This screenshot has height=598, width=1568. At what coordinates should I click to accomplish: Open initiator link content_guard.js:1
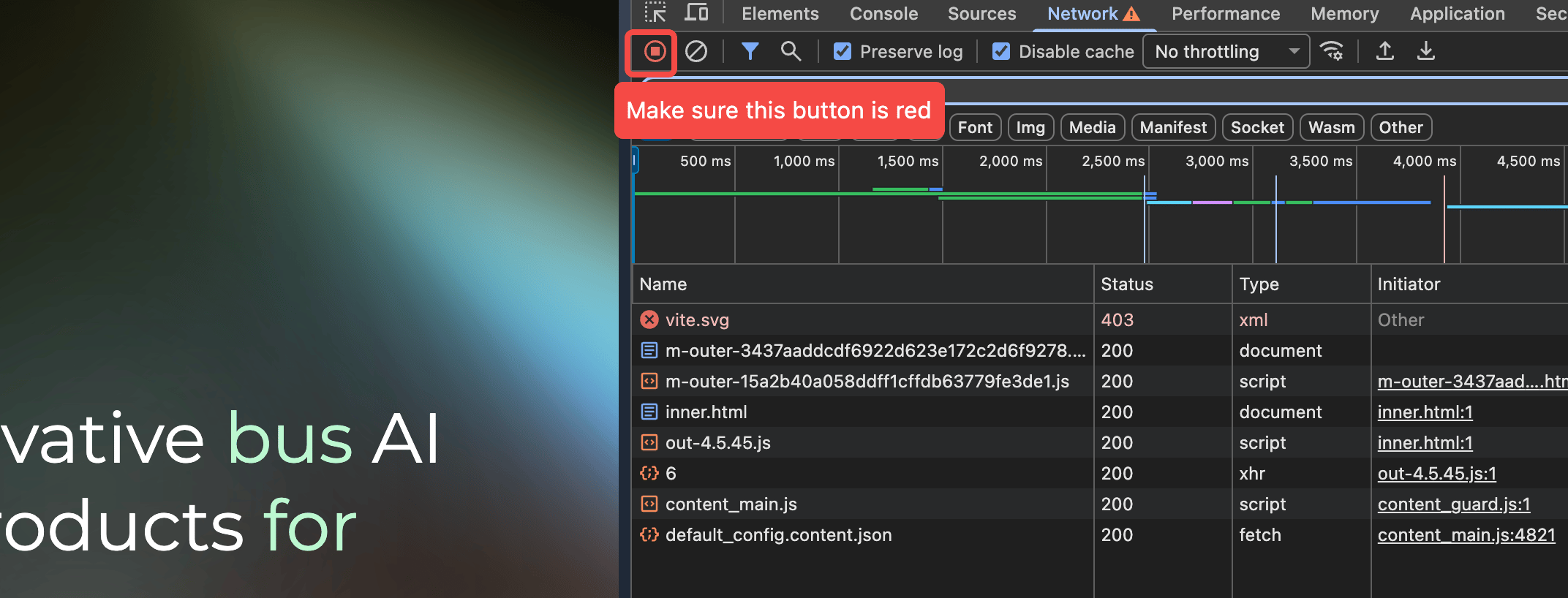click(1454, 504)
